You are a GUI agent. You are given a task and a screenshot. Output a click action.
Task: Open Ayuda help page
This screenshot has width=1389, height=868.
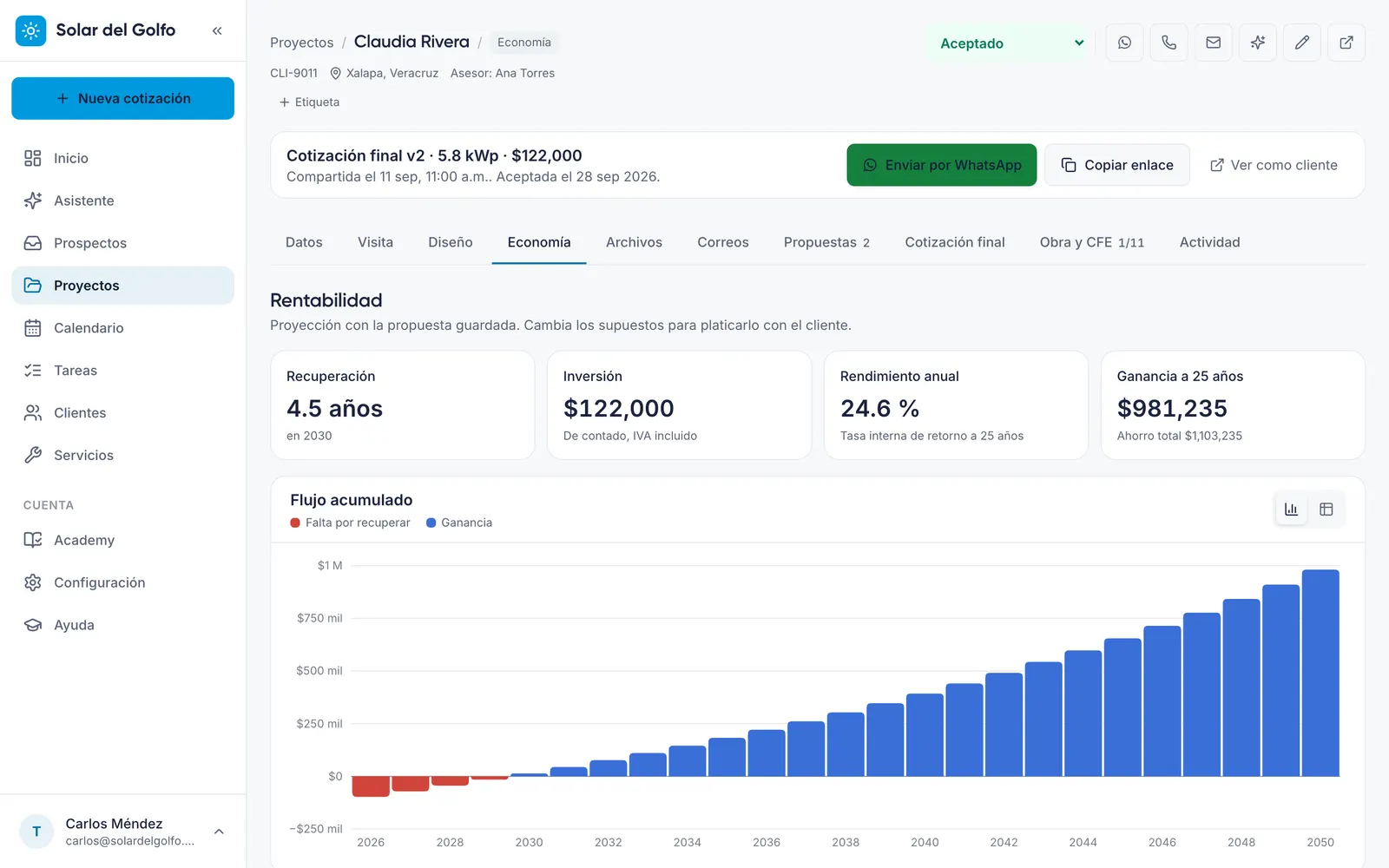[122, 625]
